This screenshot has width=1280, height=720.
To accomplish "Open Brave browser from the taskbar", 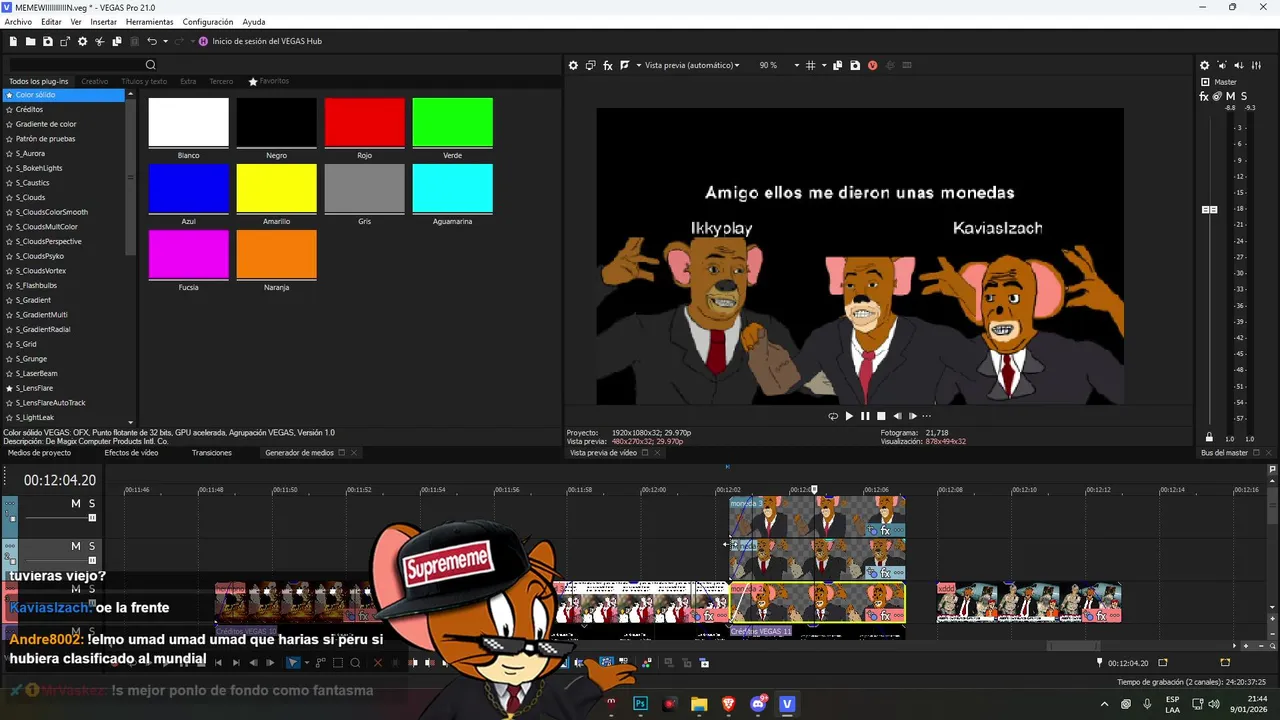I will pyautogui.click(x=728, y=704).
